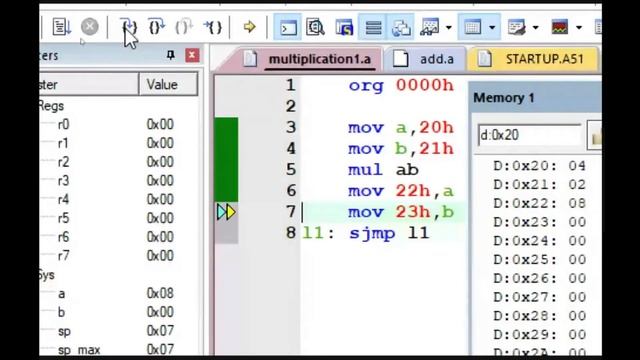Expand the Watch windows dropdown arrow

click(x=449, y=27)
